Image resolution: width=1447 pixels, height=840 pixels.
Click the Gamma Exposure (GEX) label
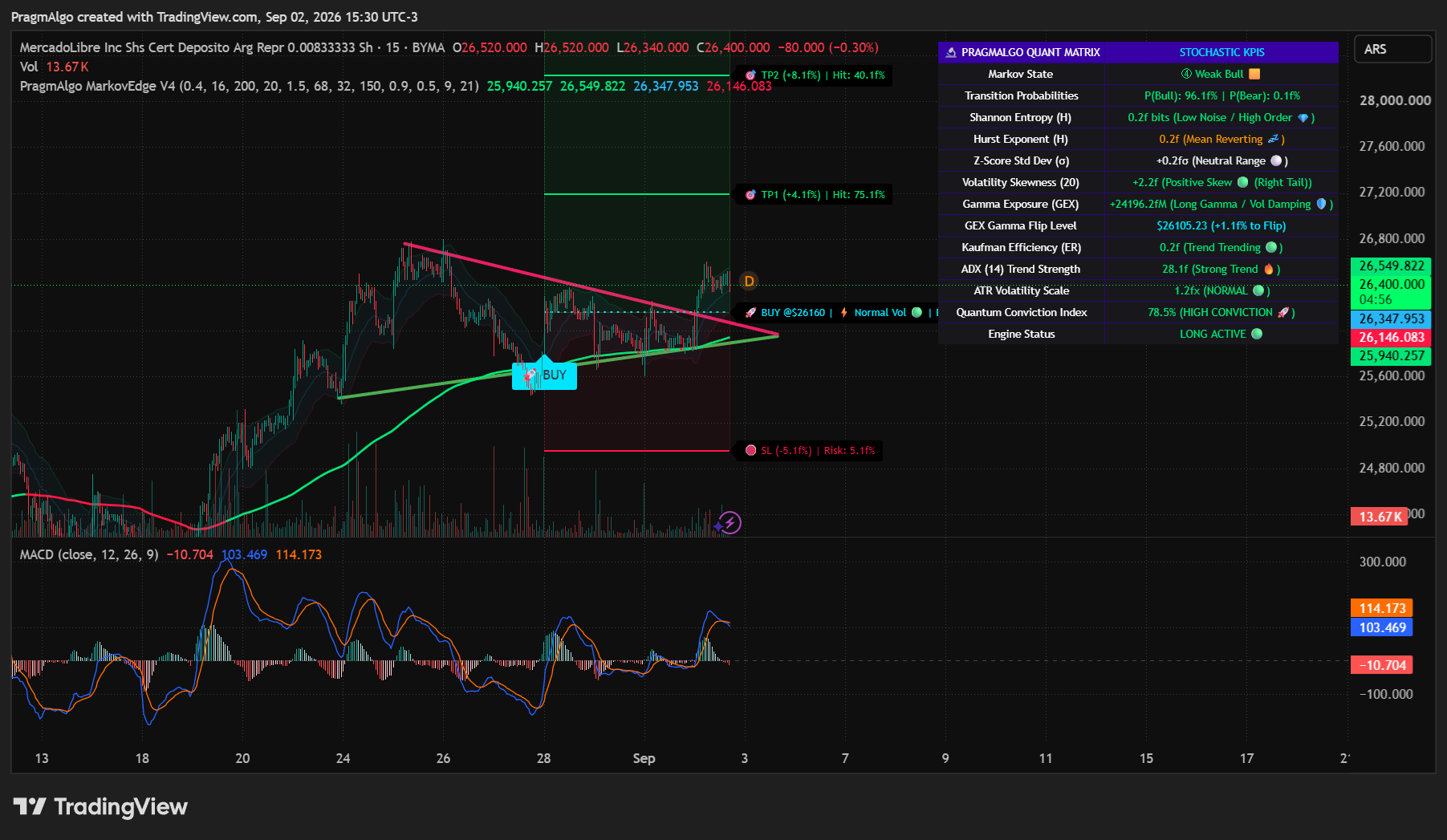[x=1020, y=204]
